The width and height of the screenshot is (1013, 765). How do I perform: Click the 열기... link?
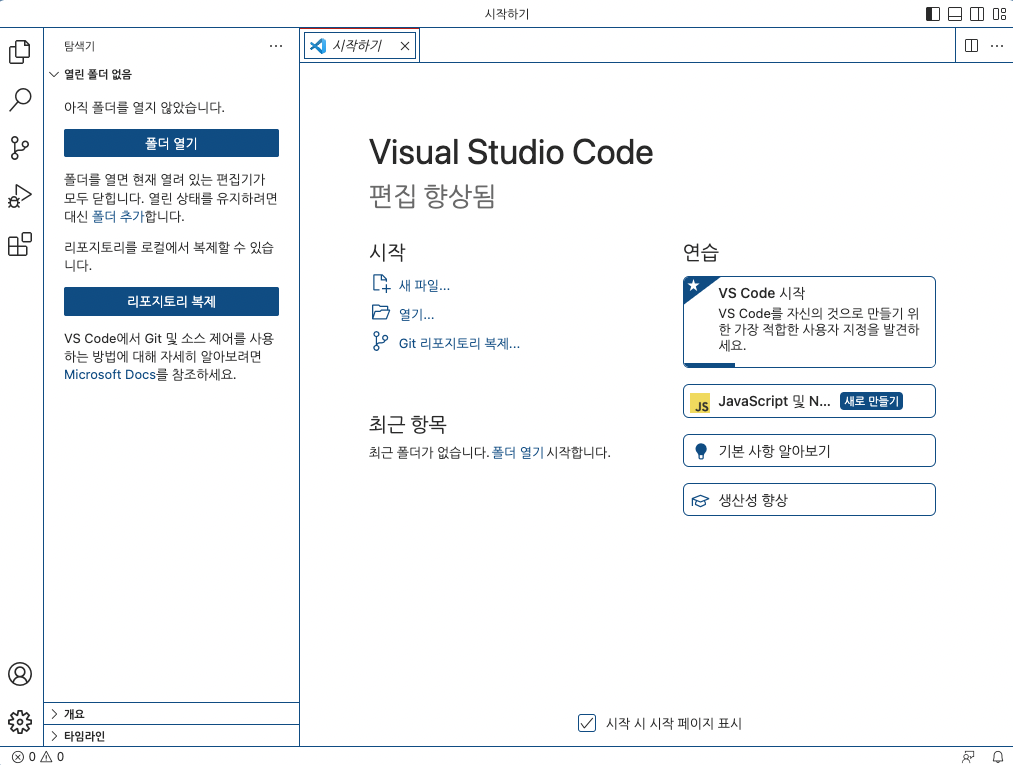416,315
